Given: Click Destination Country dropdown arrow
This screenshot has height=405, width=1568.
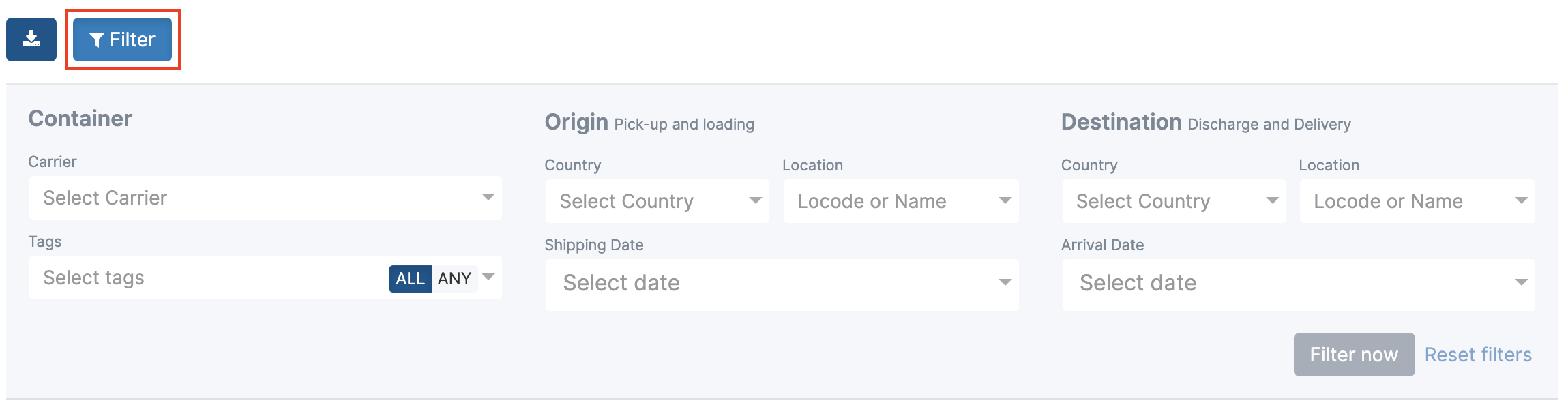Looking at the screenshot, I should [1272, 200].
